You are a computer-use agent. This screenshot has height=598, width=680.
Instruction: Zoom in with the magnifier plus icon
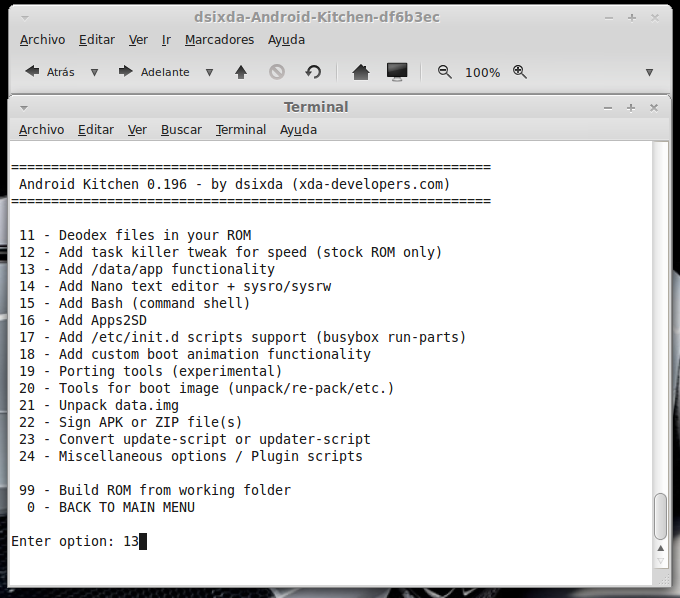click(x=520, y=72)
